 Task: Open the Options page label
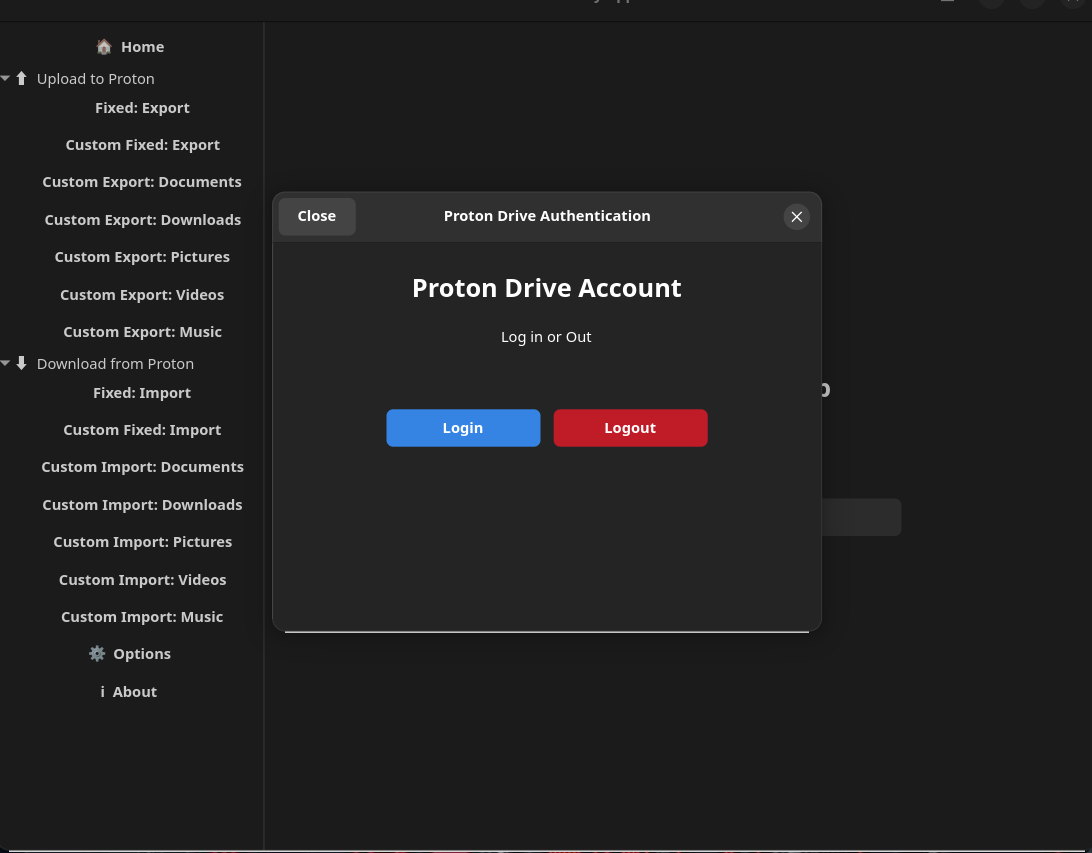point(142,654)
